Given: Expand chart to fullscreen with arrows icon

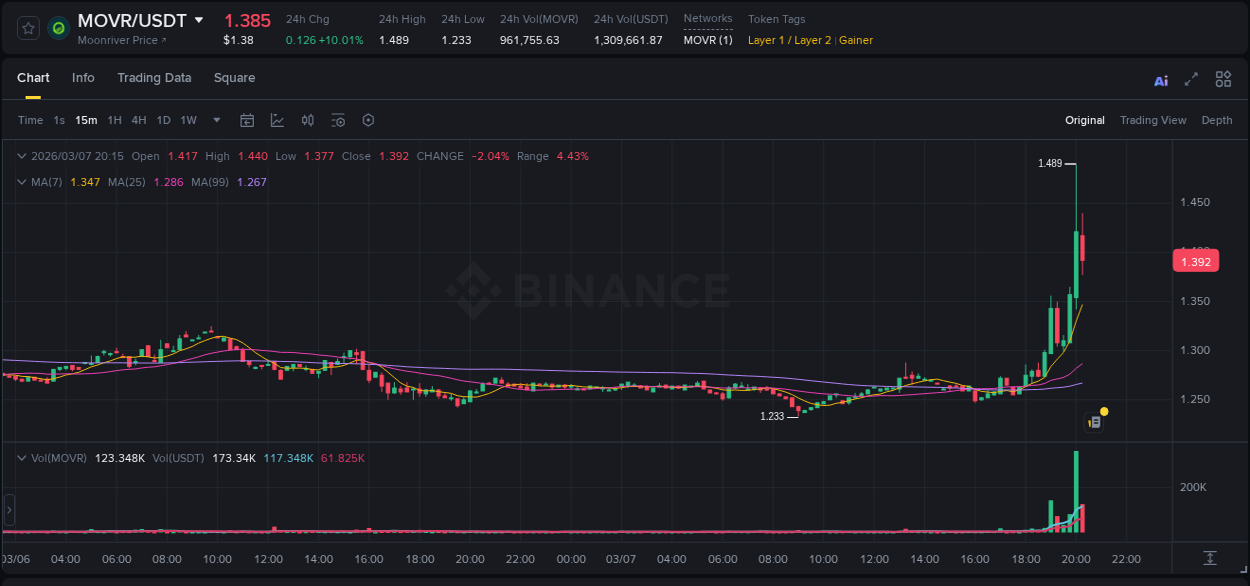Looking at the screenshot, I should (1189, 79).
